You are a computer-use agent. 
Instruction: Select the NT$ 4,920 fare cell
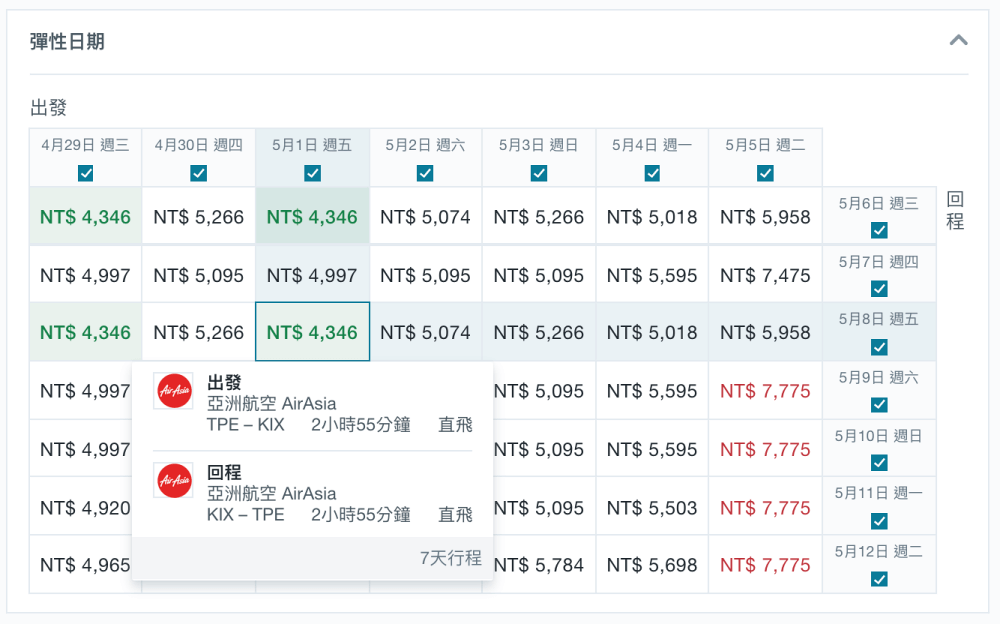[81, 507]
